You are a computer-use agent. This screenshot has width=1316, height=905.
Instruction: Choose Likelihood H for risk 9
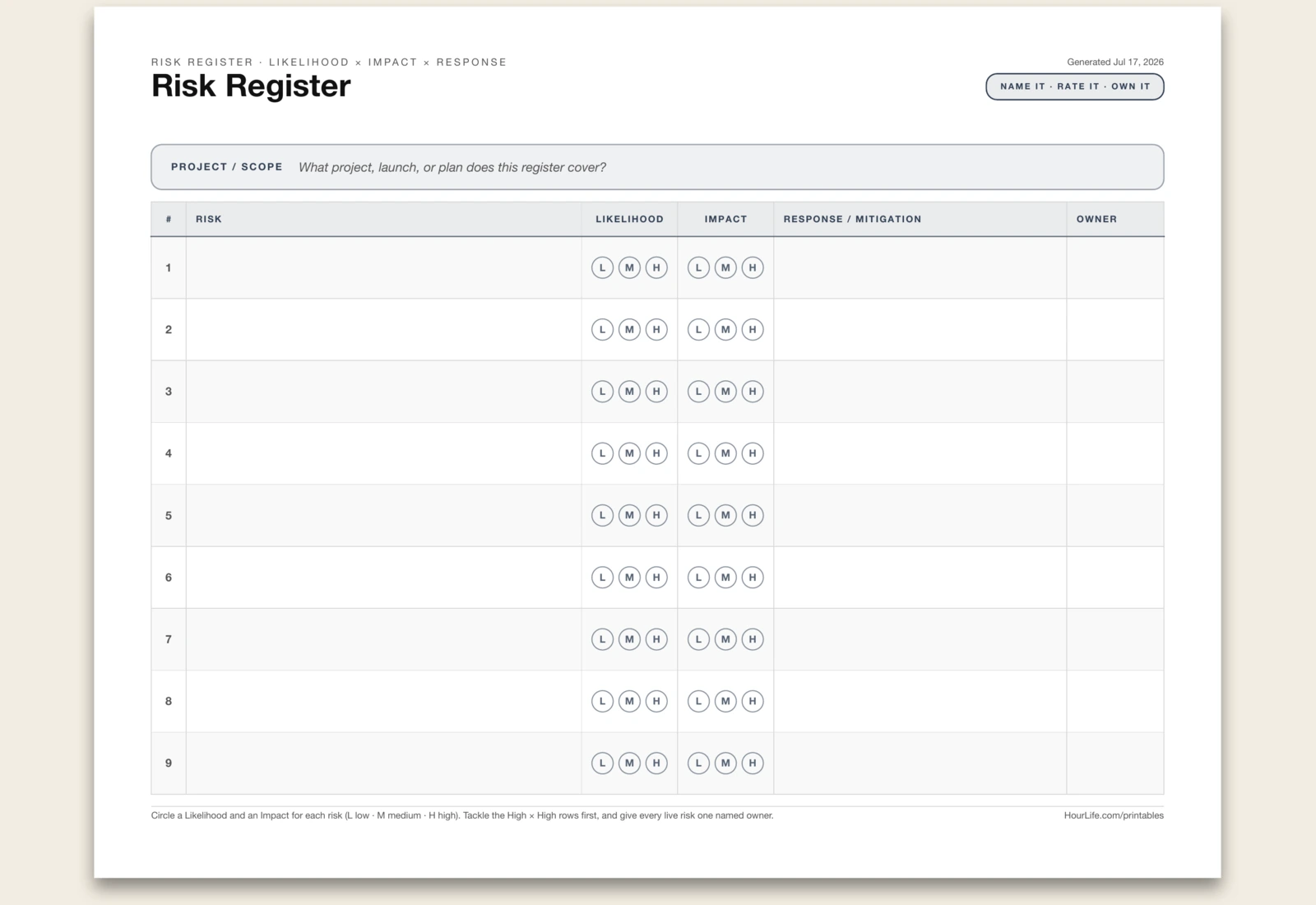pos(656,763)
